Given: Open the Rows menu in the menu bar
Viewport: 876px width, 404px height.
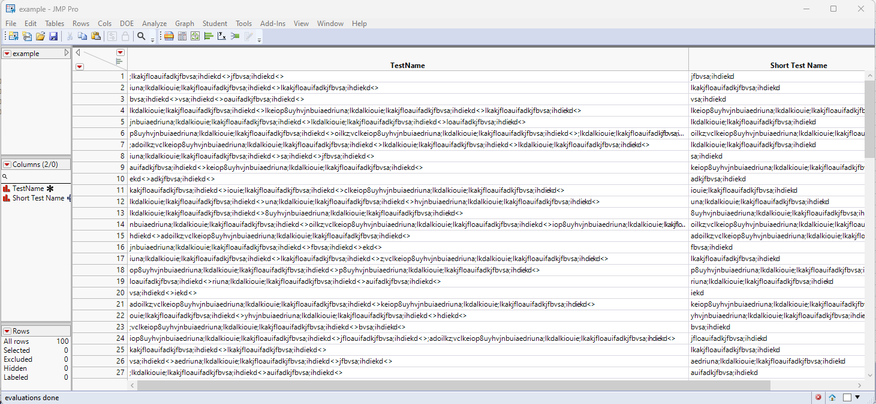Looking at the screenshot, I should (x=80, y=23).
